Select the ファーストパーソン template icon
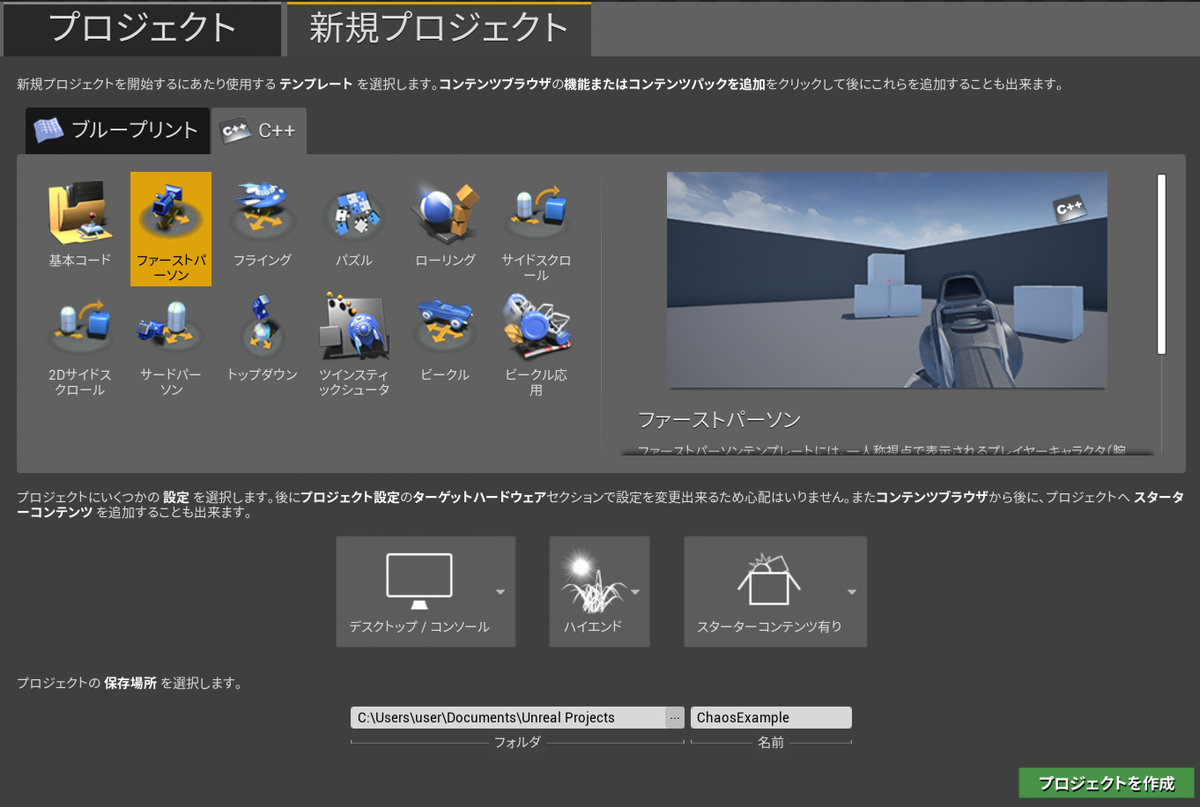The width and height of the screenshot is (1200, 807). [x=171, y=229]
